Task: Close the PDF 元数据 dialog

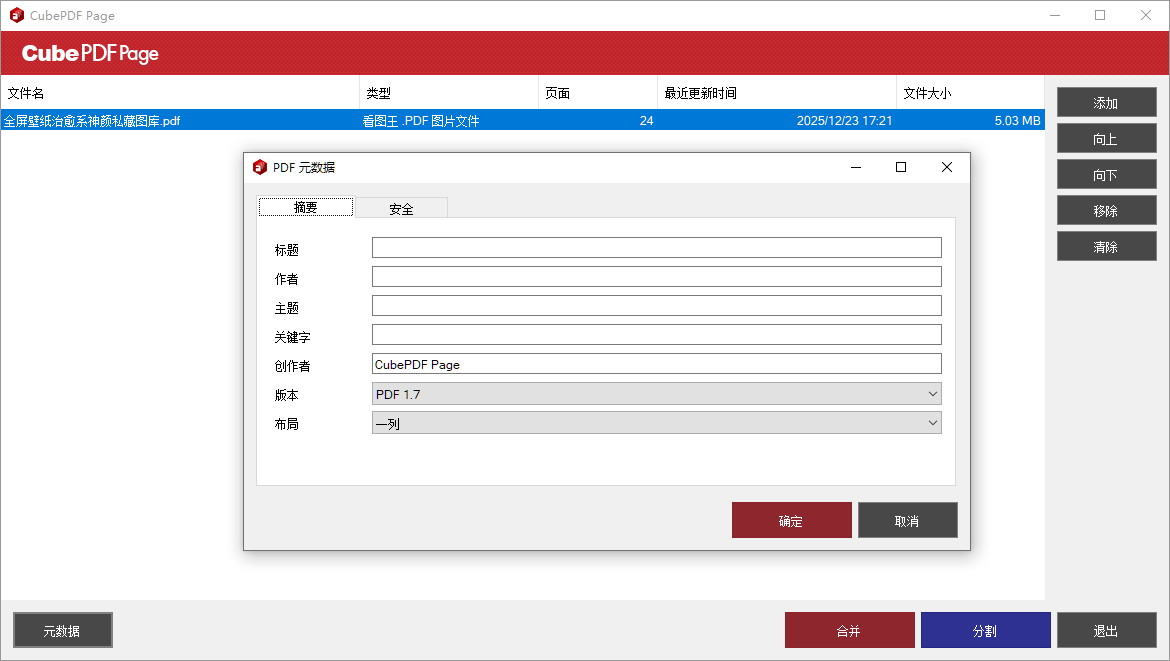Action: (x=947, y=167)
